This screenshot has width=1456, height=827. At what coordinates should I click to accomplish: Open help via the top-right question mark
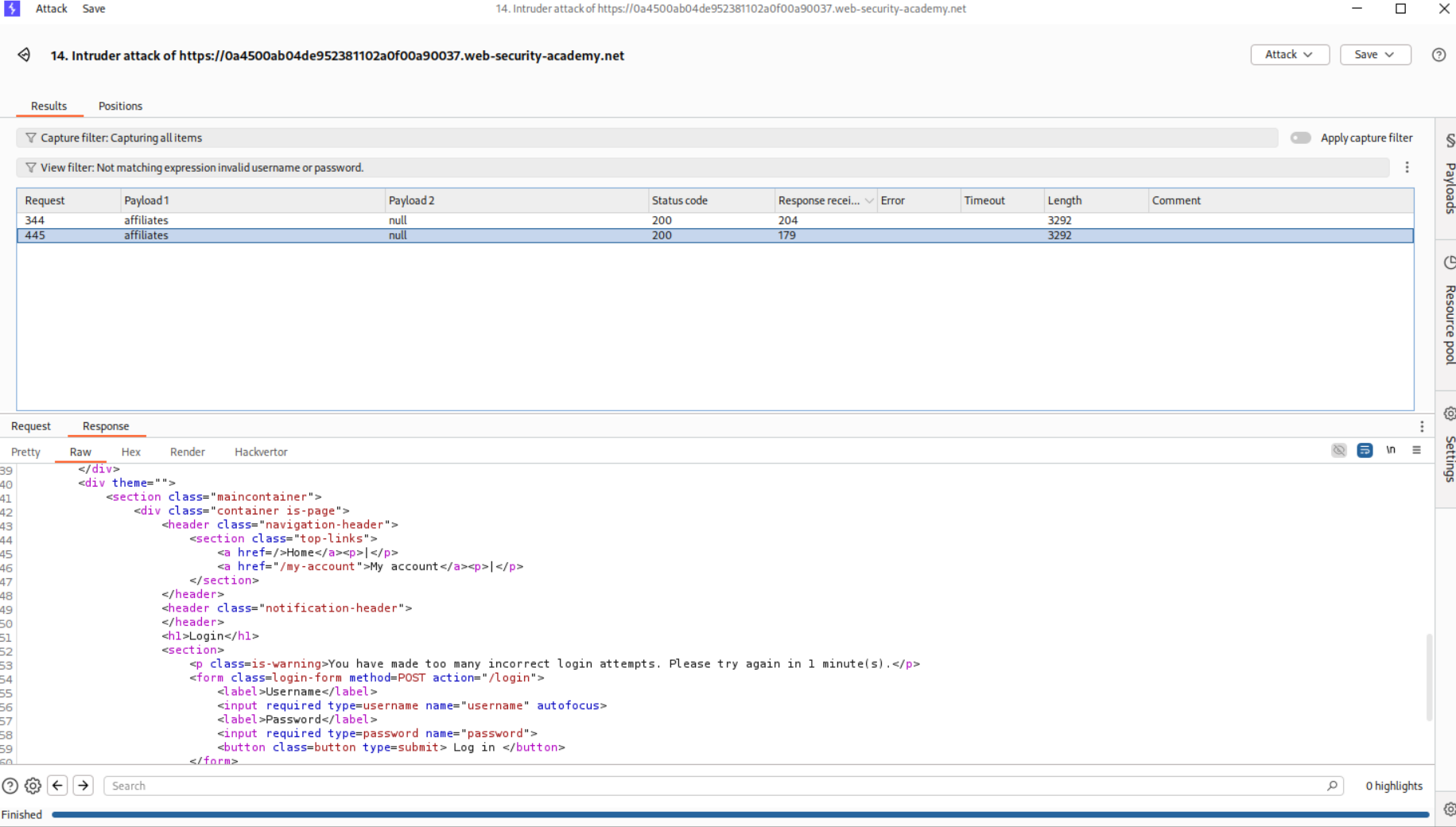pyautogui.click(x=1439, y=55)
